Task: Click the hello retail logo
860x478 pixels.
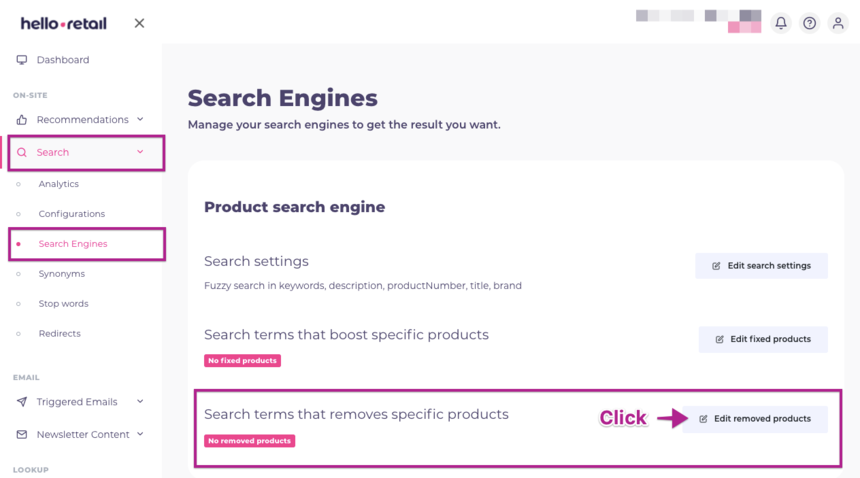Action: click(63, 23)
